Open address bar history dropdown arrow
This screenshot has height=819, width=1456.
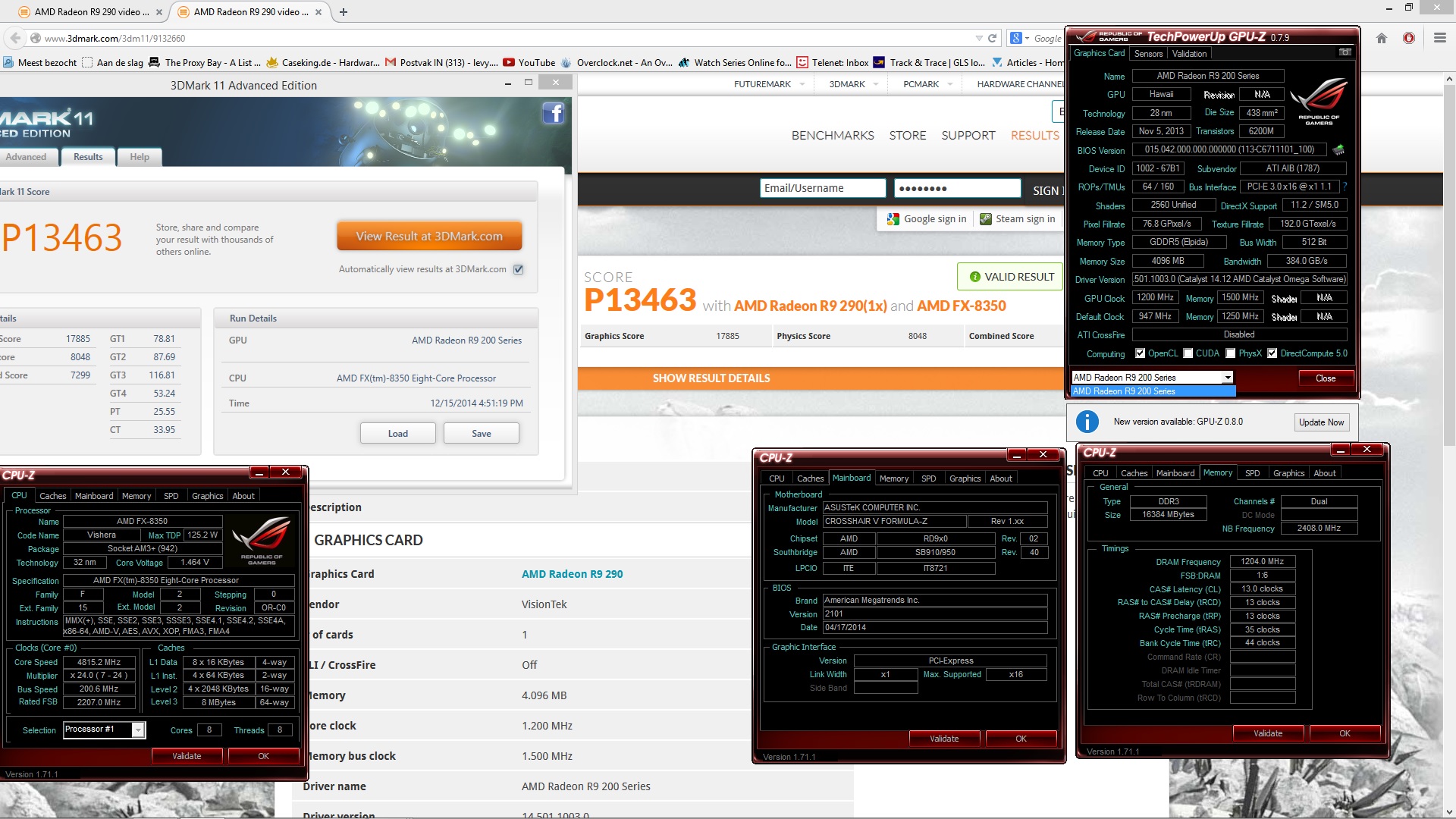(978, 38)
